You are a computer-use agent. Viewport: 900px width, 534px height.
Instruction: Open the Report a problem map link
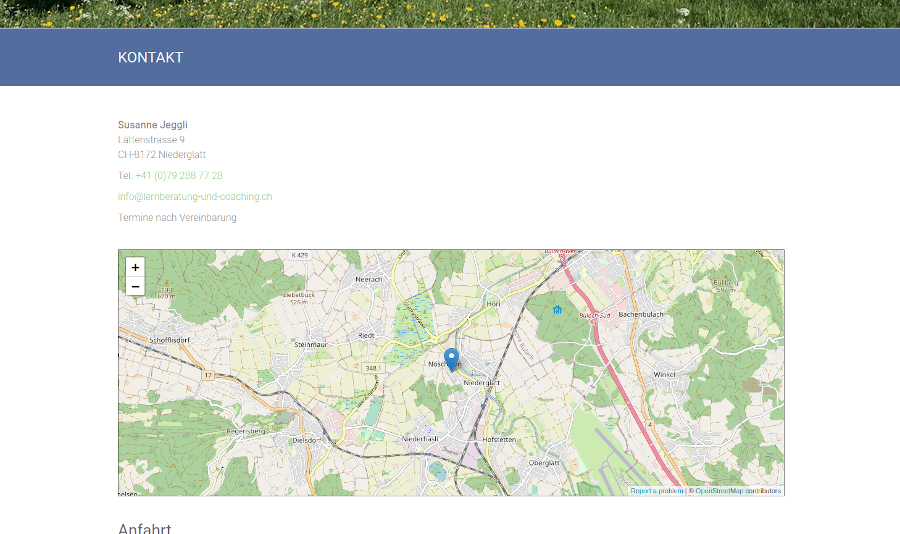pos(657,491)
